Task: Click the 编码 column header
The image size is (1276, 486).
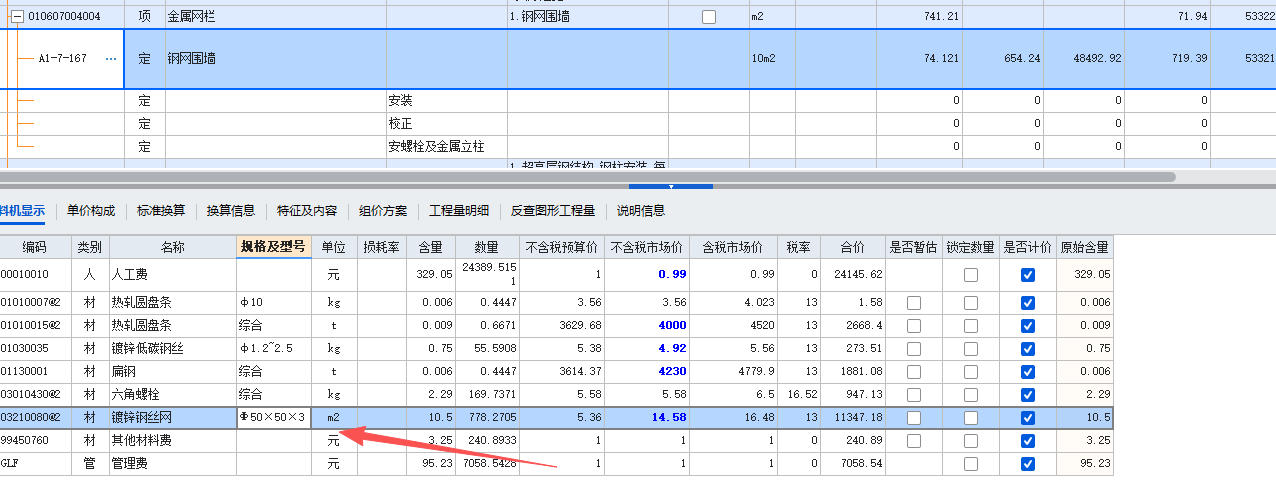Action: (35, 247)
